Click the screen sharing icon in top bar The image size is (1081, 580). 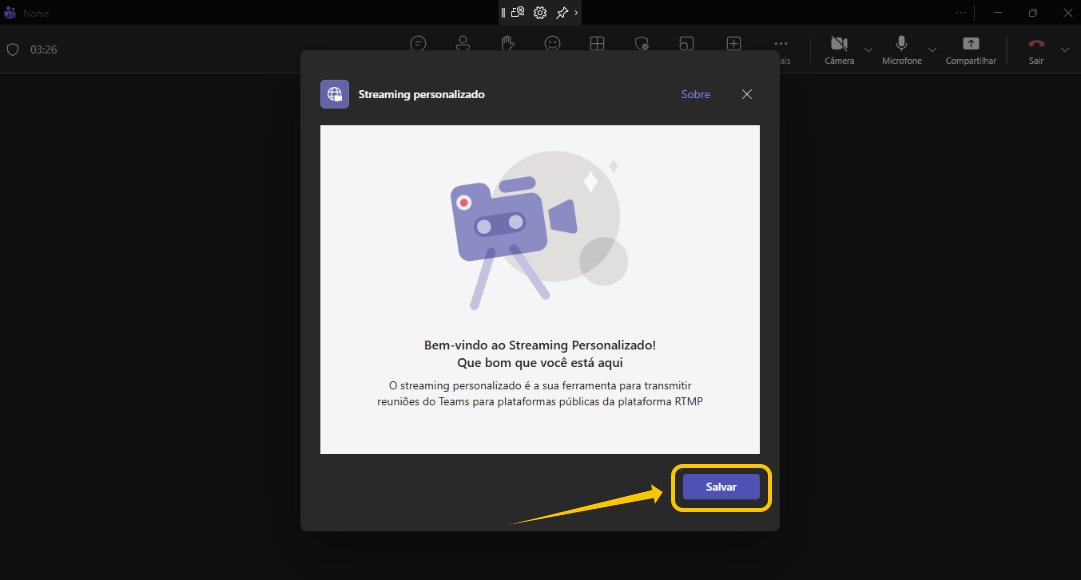(x=517, y=12)
